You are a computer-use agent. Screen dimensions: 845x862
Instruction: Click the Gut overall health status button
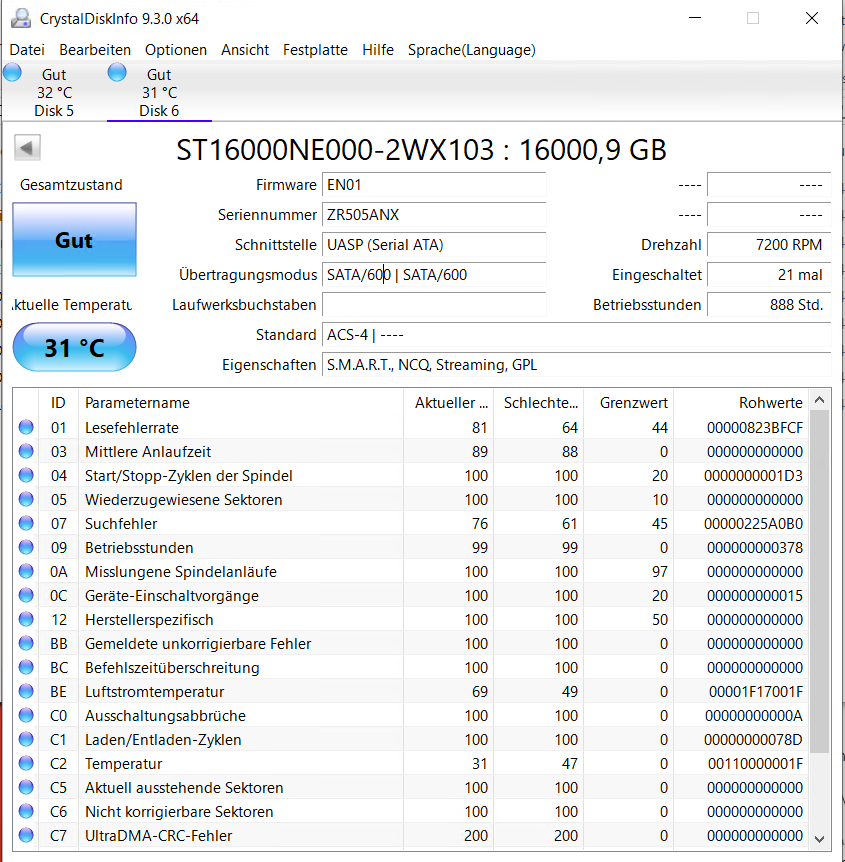pyautogui.click(x=74, y=240)
